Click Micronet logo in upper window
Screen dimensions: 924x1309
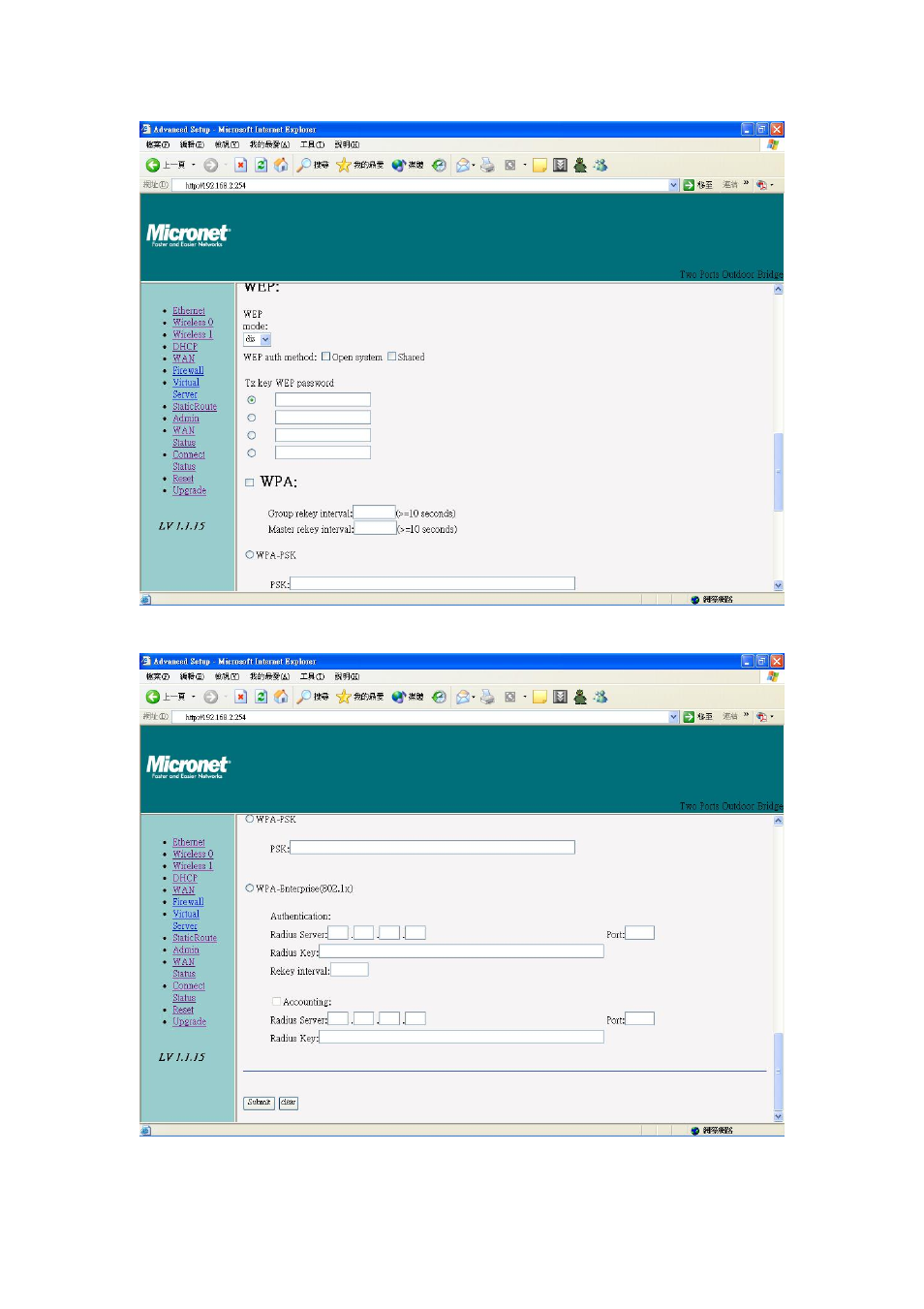tap(188, 234)
